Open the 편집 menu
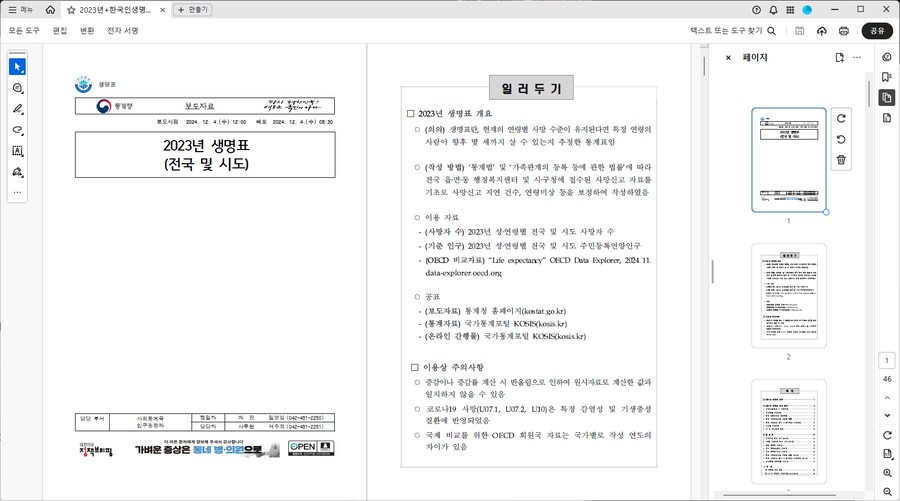Image resolution: width=900 pixels, height=501 pixels. 60,30
